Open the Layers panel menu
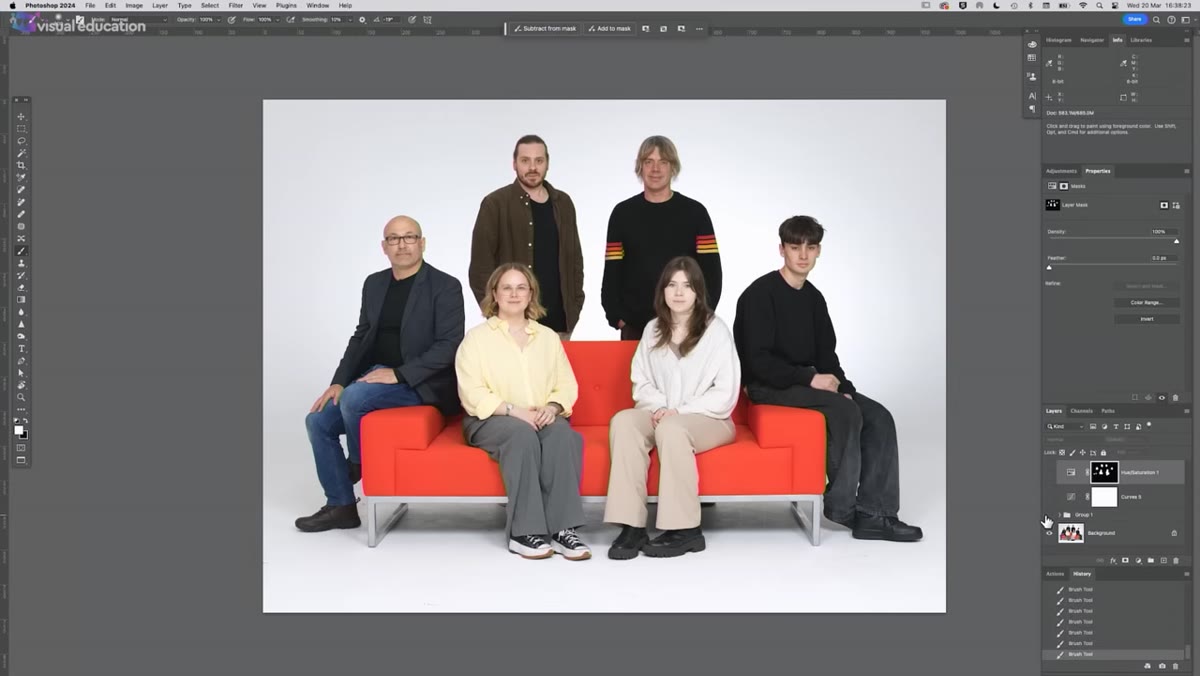 (1187, 411)
